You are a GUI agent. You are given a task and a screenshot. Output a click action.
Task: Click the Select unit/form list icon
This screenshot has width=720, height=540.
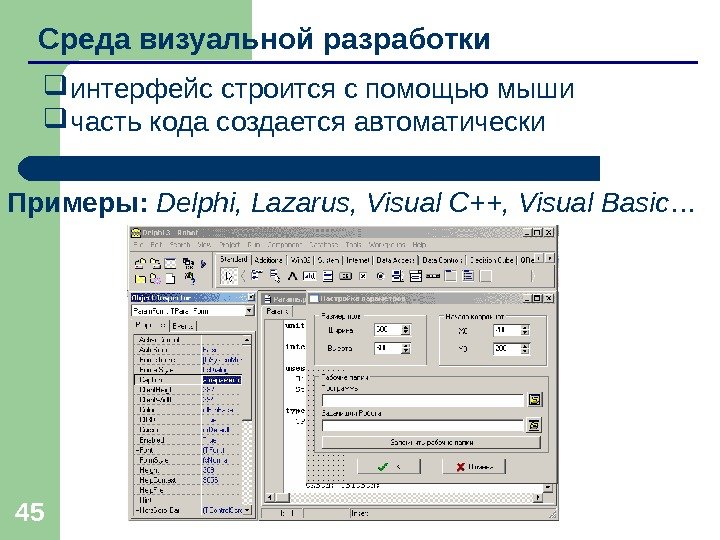188,264
